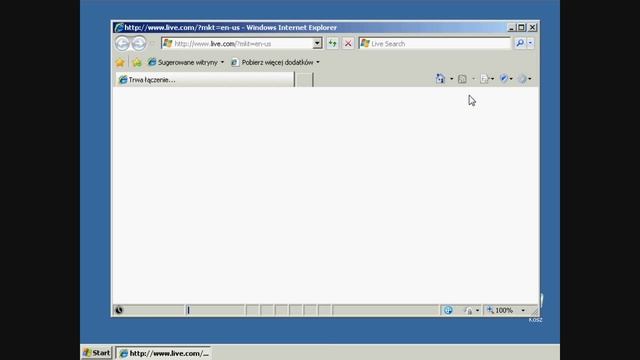Select the Trwa łączenie tab
Screen dimensions: 640x360
[204, 80]
